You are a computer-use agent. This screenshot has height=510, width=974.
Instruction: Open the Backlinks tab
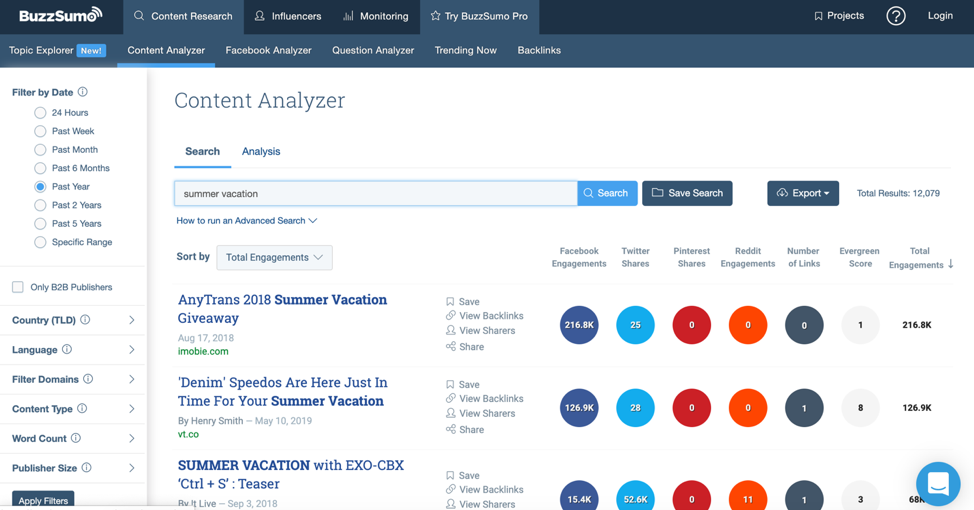(539, 50)
